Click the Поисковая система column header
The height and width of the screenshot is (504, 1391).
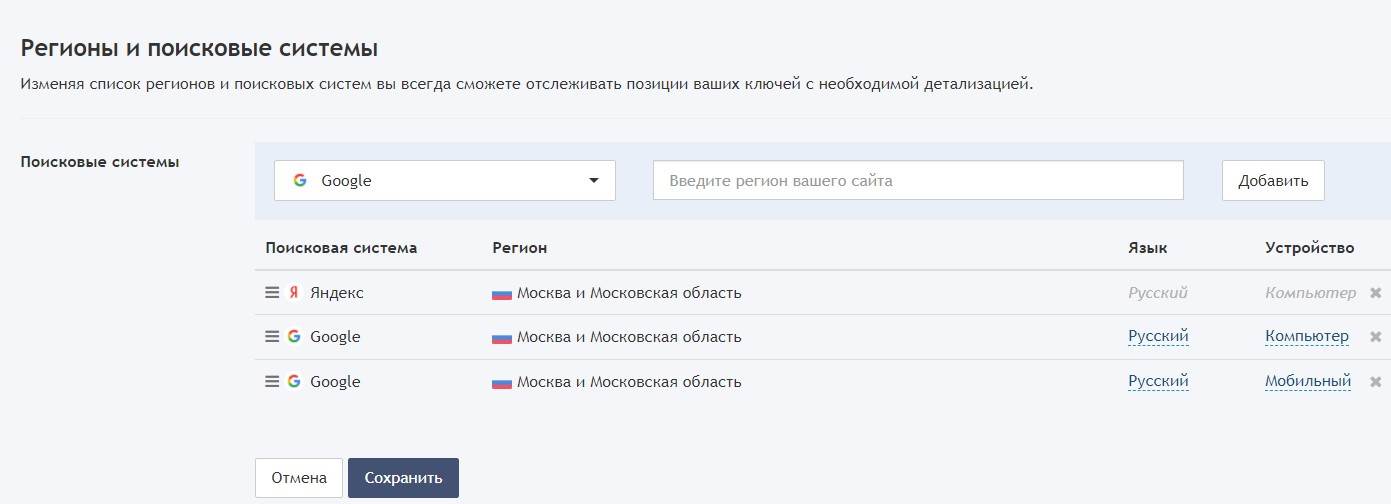click(341, 248)
